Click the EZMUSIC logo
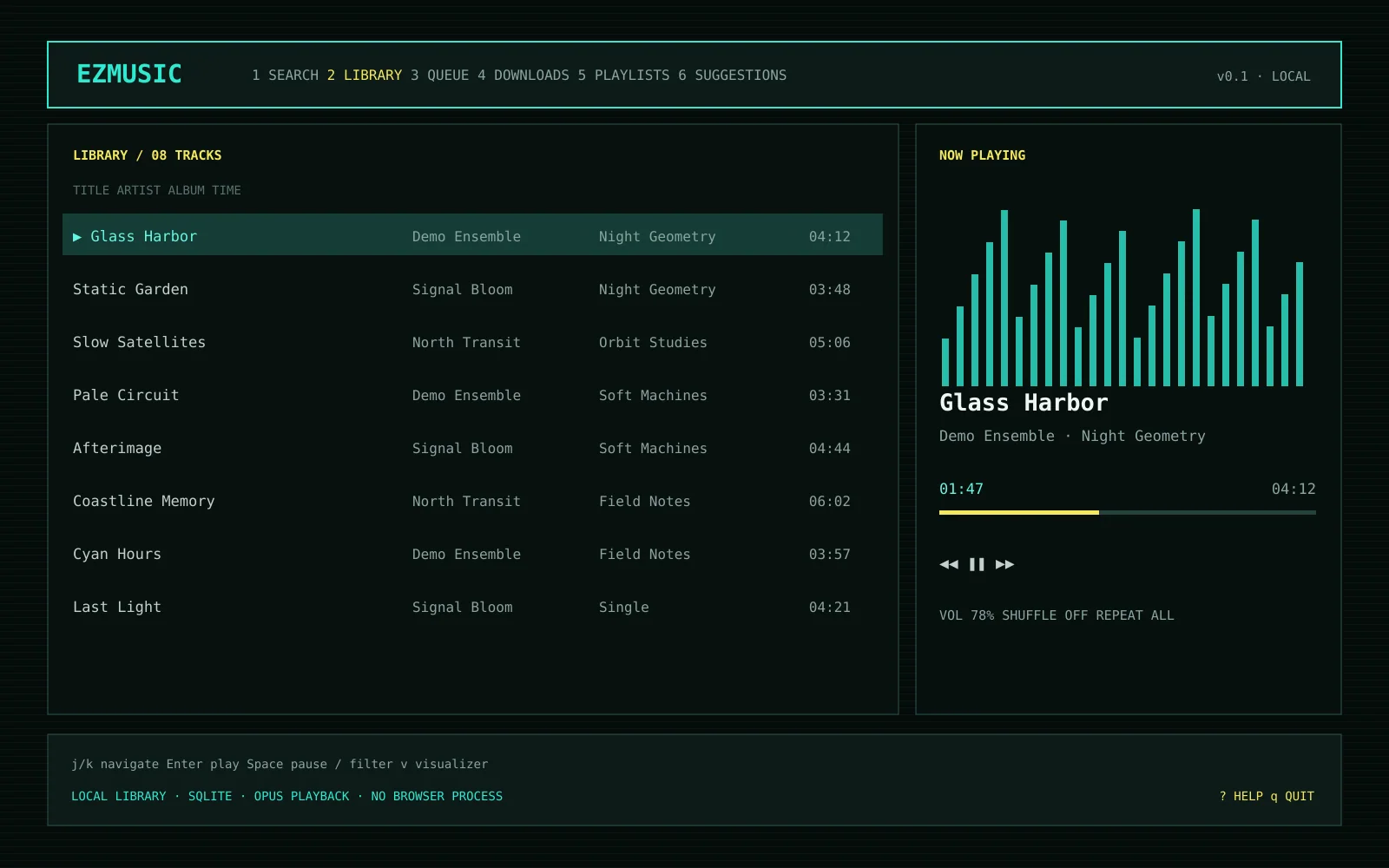 [x=129, y=74]
